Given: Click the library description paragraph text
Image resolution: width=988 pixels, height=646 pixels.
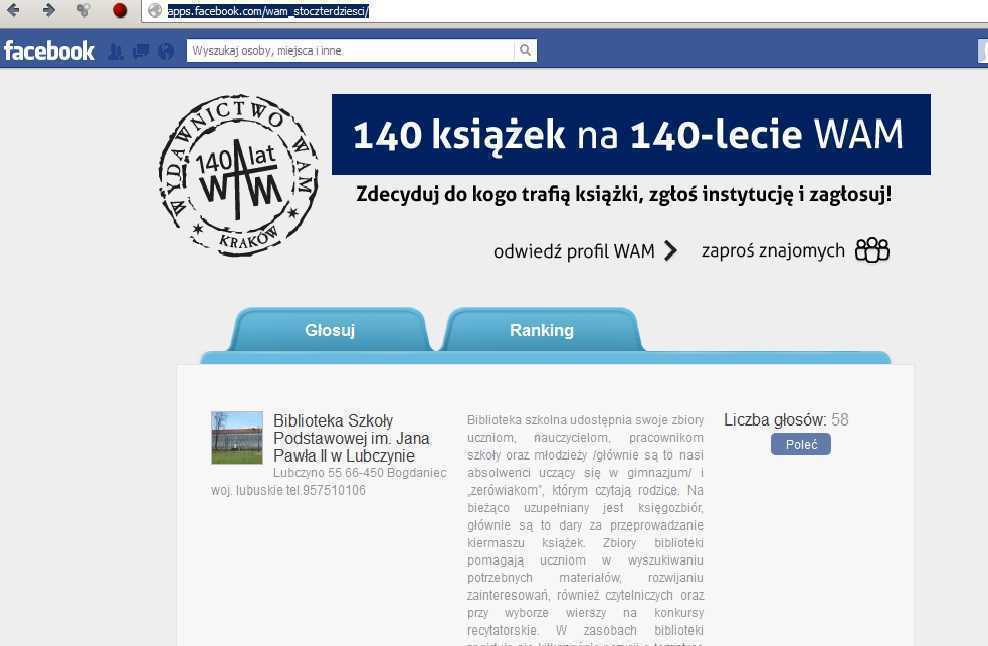Looking at the screenshot, I should point(585,529).
